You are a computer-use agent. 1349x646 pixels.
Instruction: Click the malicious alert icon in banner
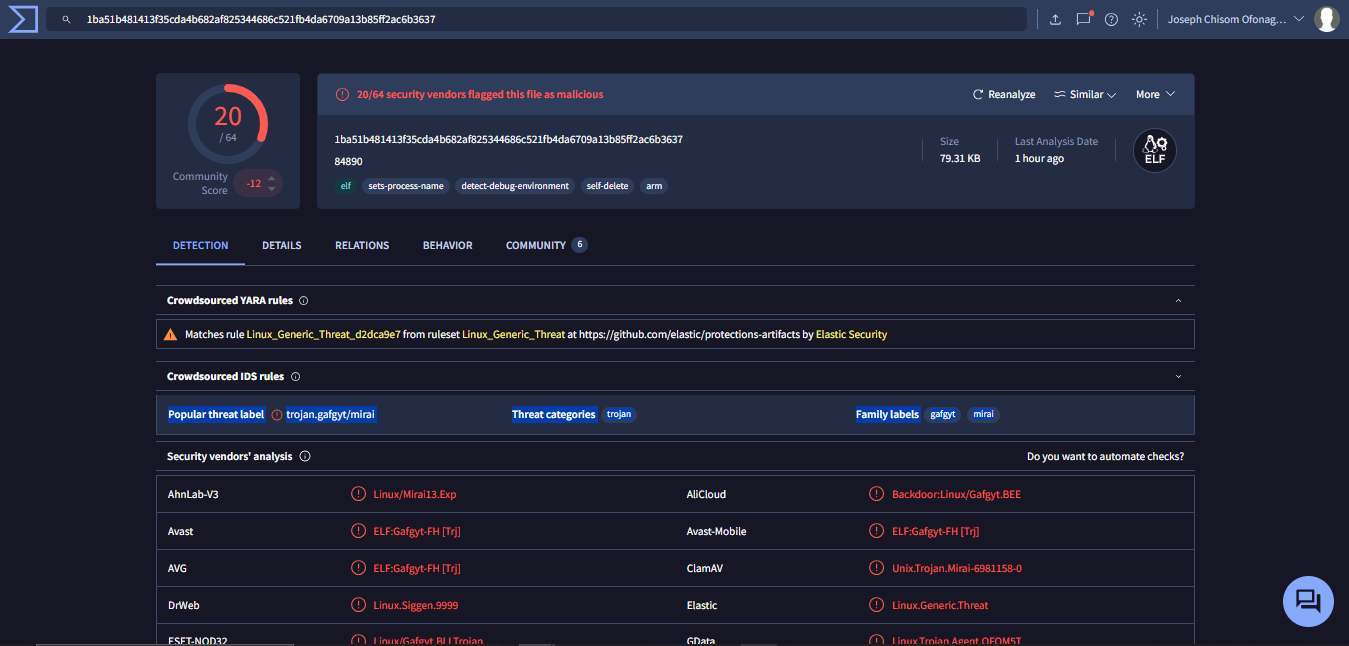[342, 94]
